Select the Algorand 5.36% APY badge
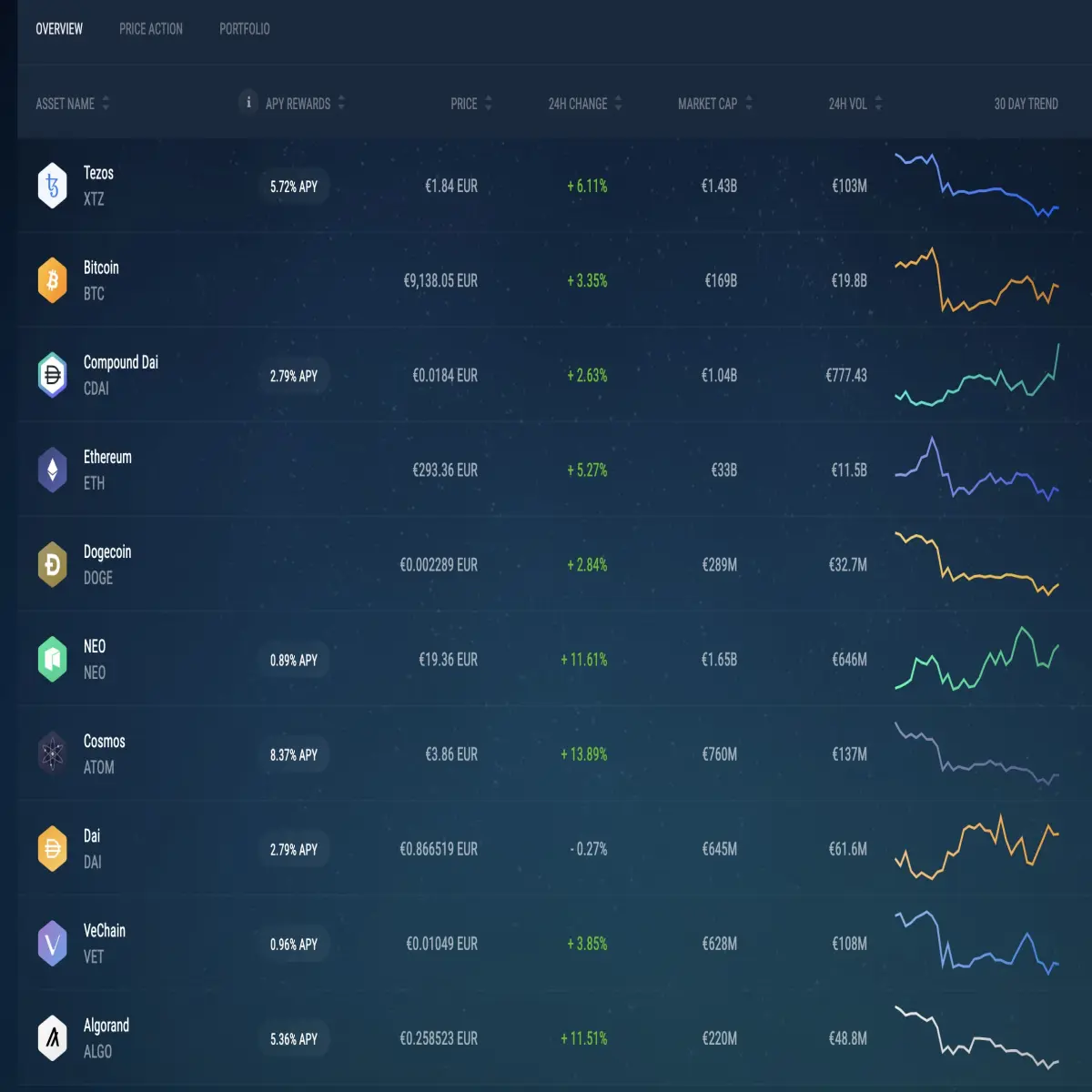The image size is (1092, 1092). pos(293,1038)
